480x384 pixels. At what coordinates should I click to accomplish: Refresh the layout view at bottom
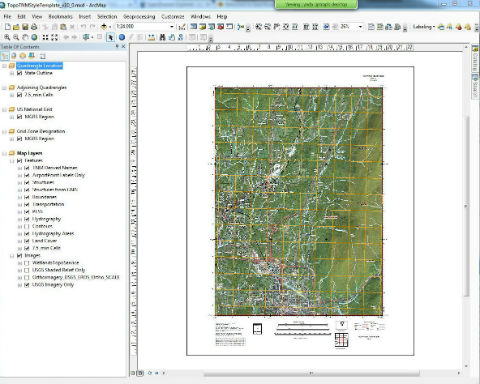click(x=150, y=373)
